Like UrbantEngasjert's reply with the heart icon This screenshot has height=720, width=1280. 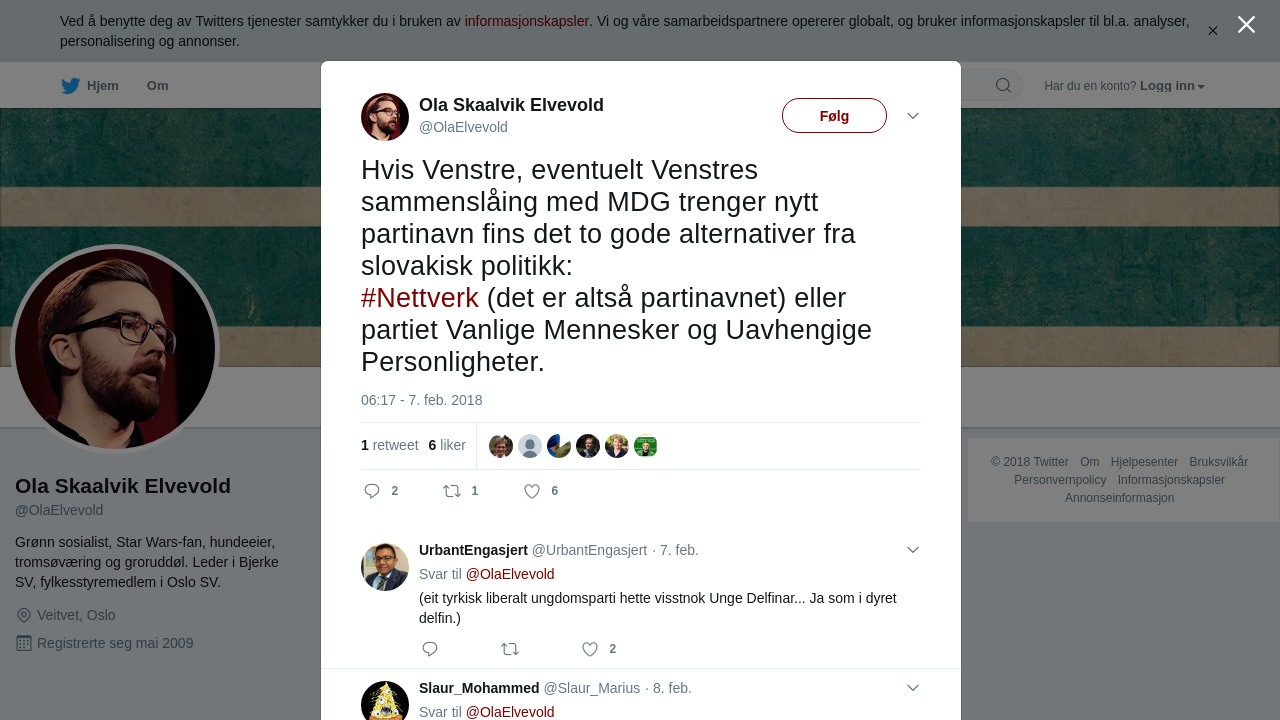click(590, 649)
